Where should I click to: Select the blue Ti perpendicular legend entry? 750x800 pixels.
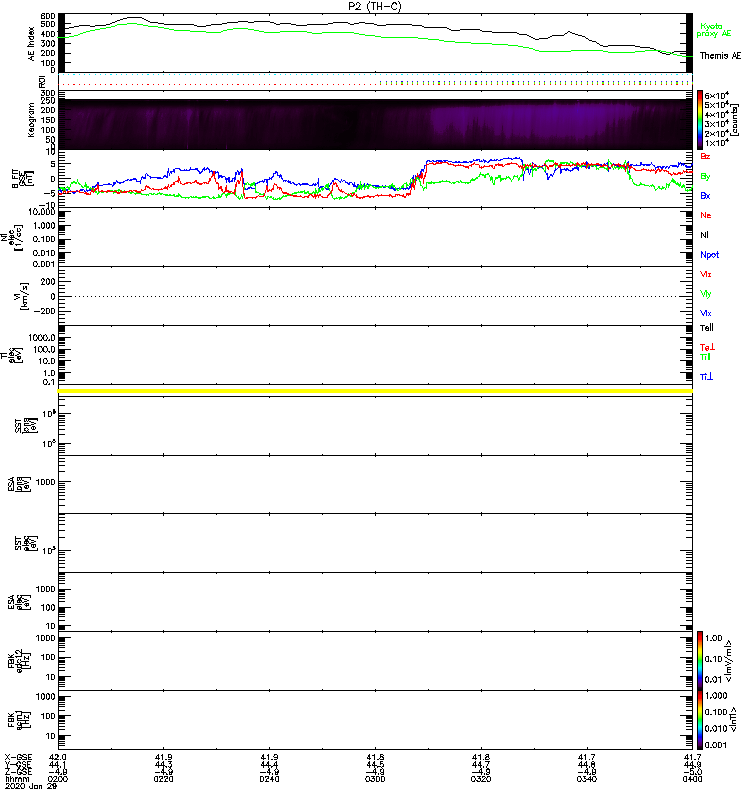coord(706,376)
